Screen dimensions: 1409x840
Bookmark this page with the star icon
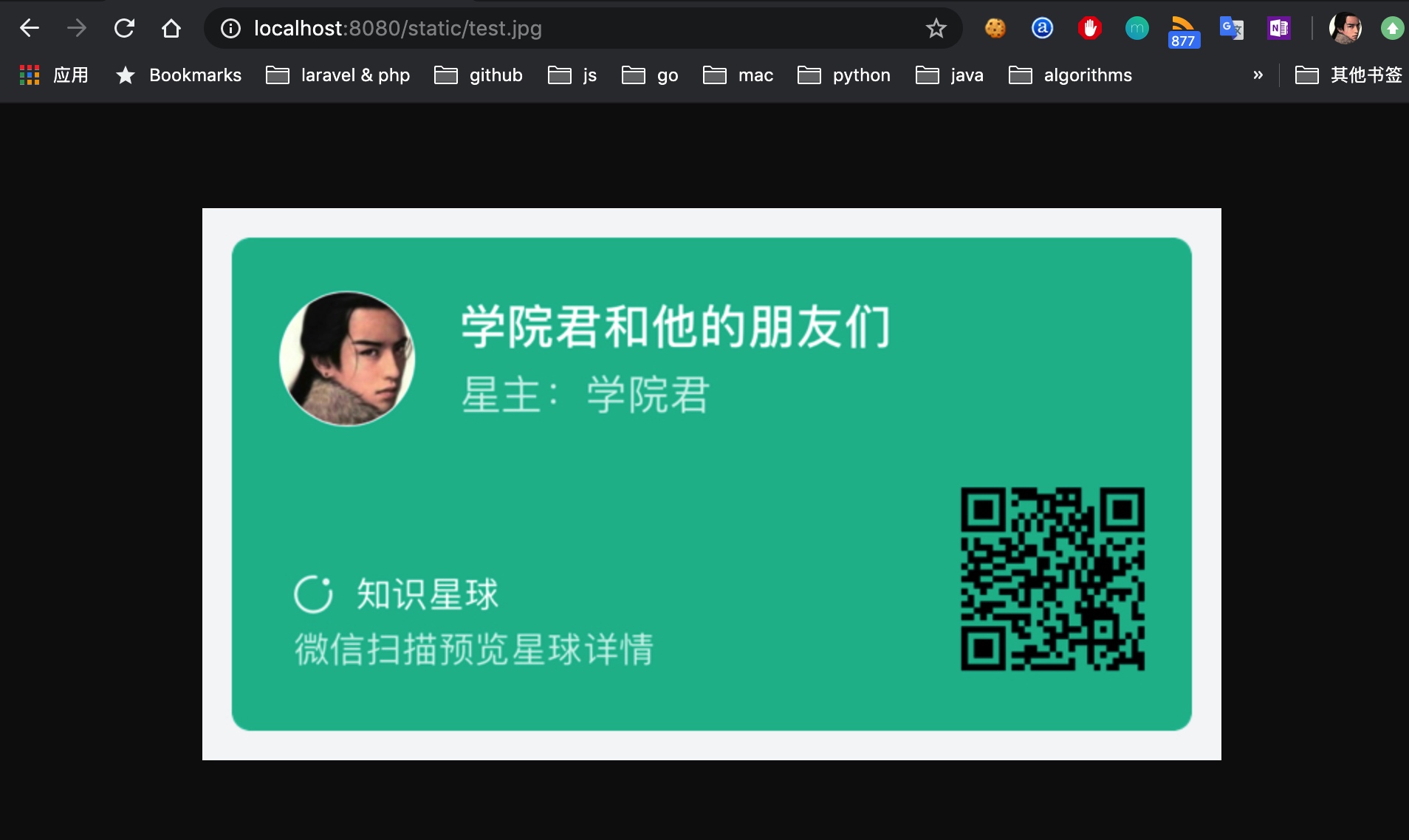point(936,28)
